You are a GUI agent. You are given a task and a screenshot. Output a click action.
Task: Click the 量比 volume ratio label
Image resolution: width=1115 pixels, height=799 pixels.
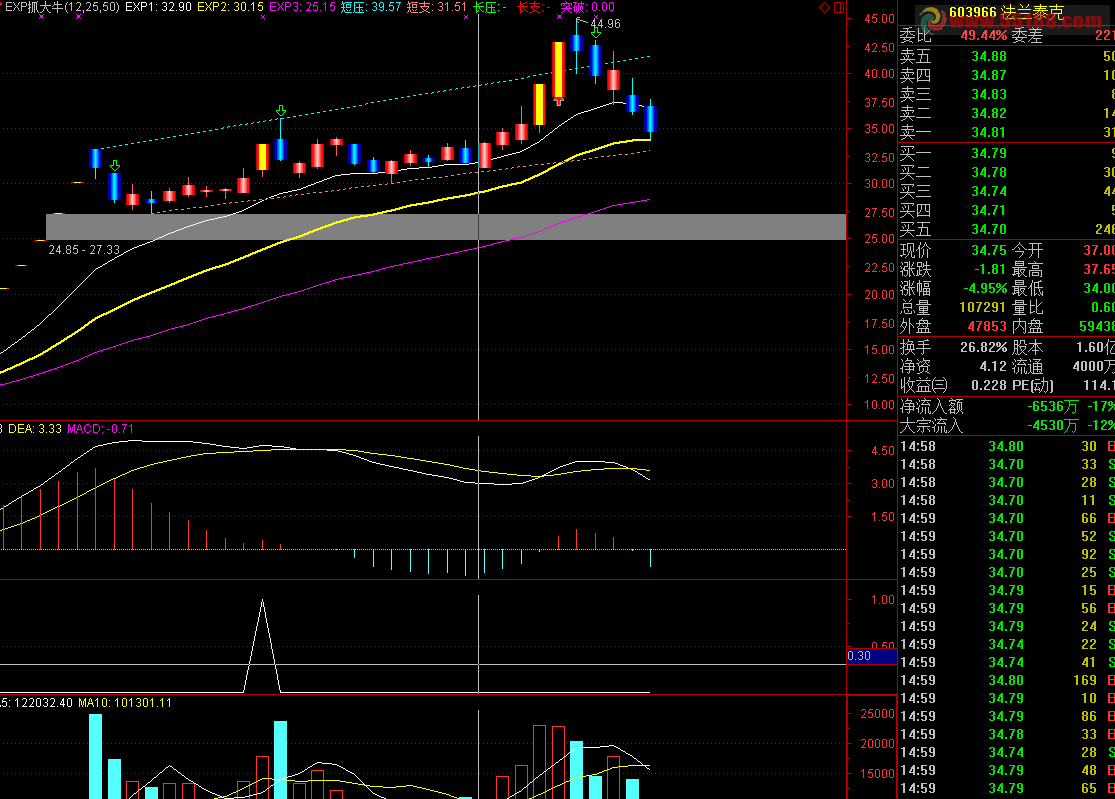coord(1028,308)
